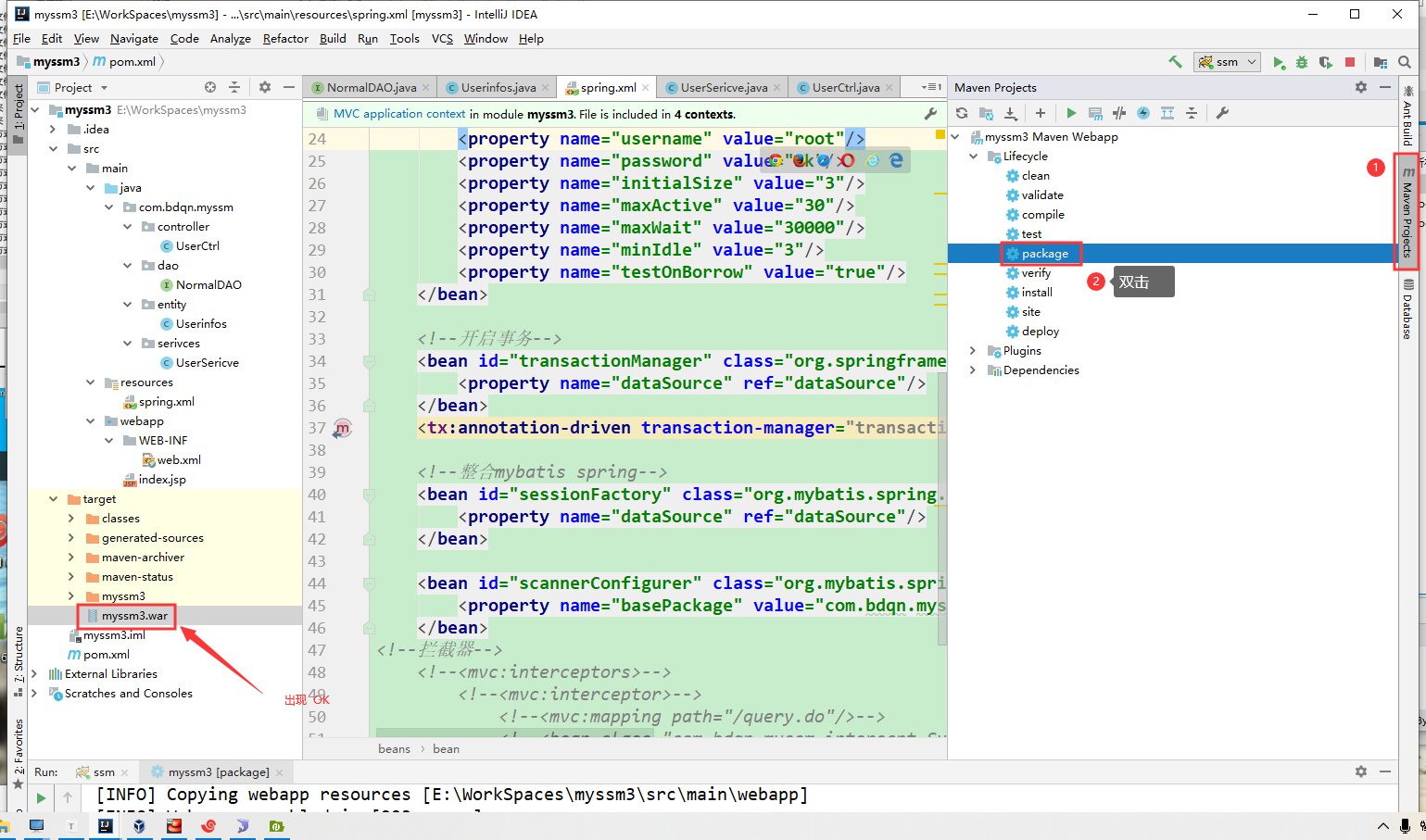
Task: Open the Project view selector dropdown
Action: [x=104, y=88]
